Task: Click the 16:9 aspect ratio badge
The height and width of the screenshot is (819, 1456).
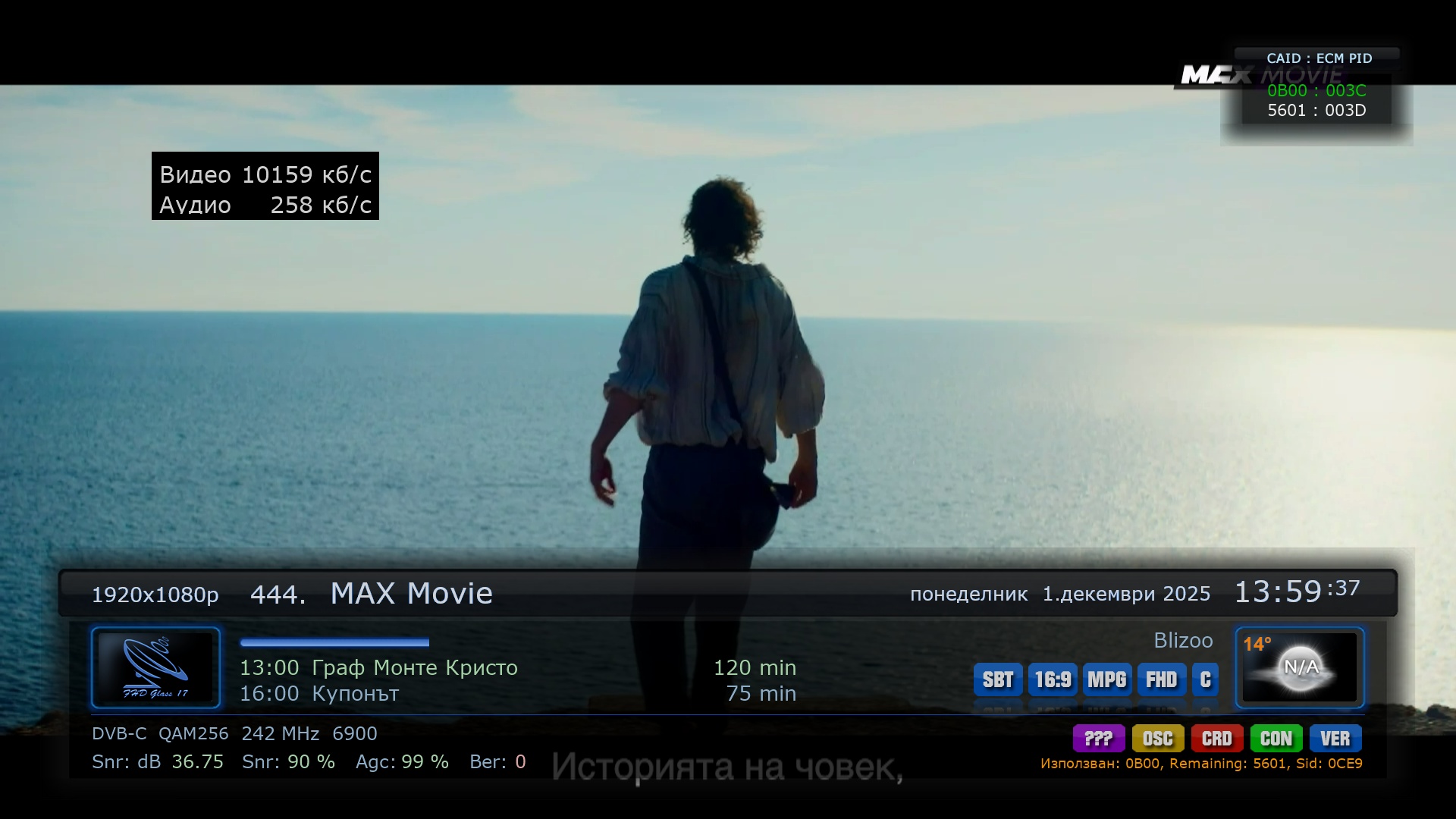Action: pyautogui.click(x=1053, y=679)
